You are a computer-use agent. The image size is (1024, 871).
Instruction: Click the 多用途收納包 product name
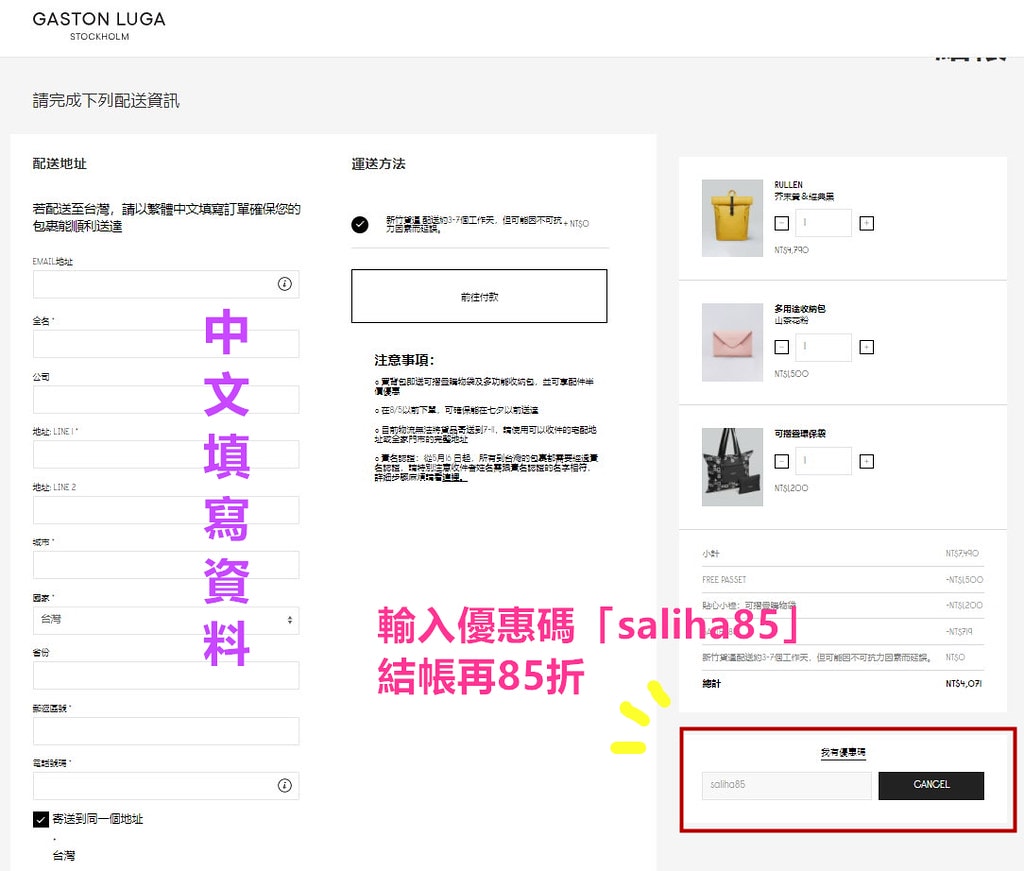click(x=800, y=309)
